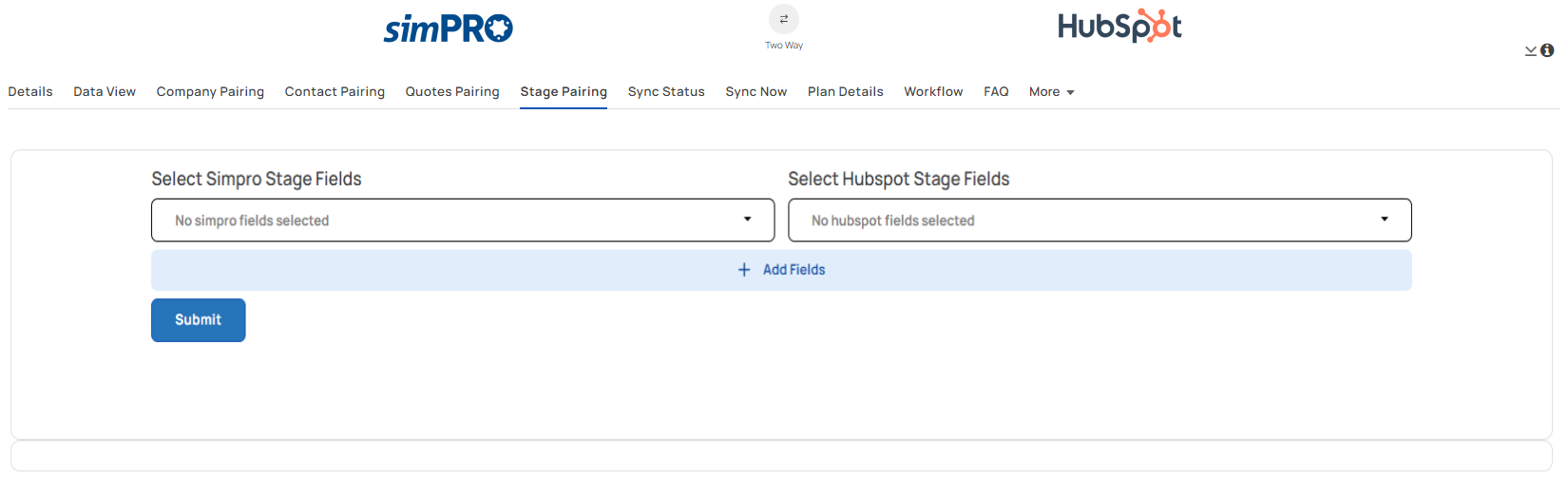Select the Sync Status tab
The image size is (1568, 495).
tap(666, 92)
